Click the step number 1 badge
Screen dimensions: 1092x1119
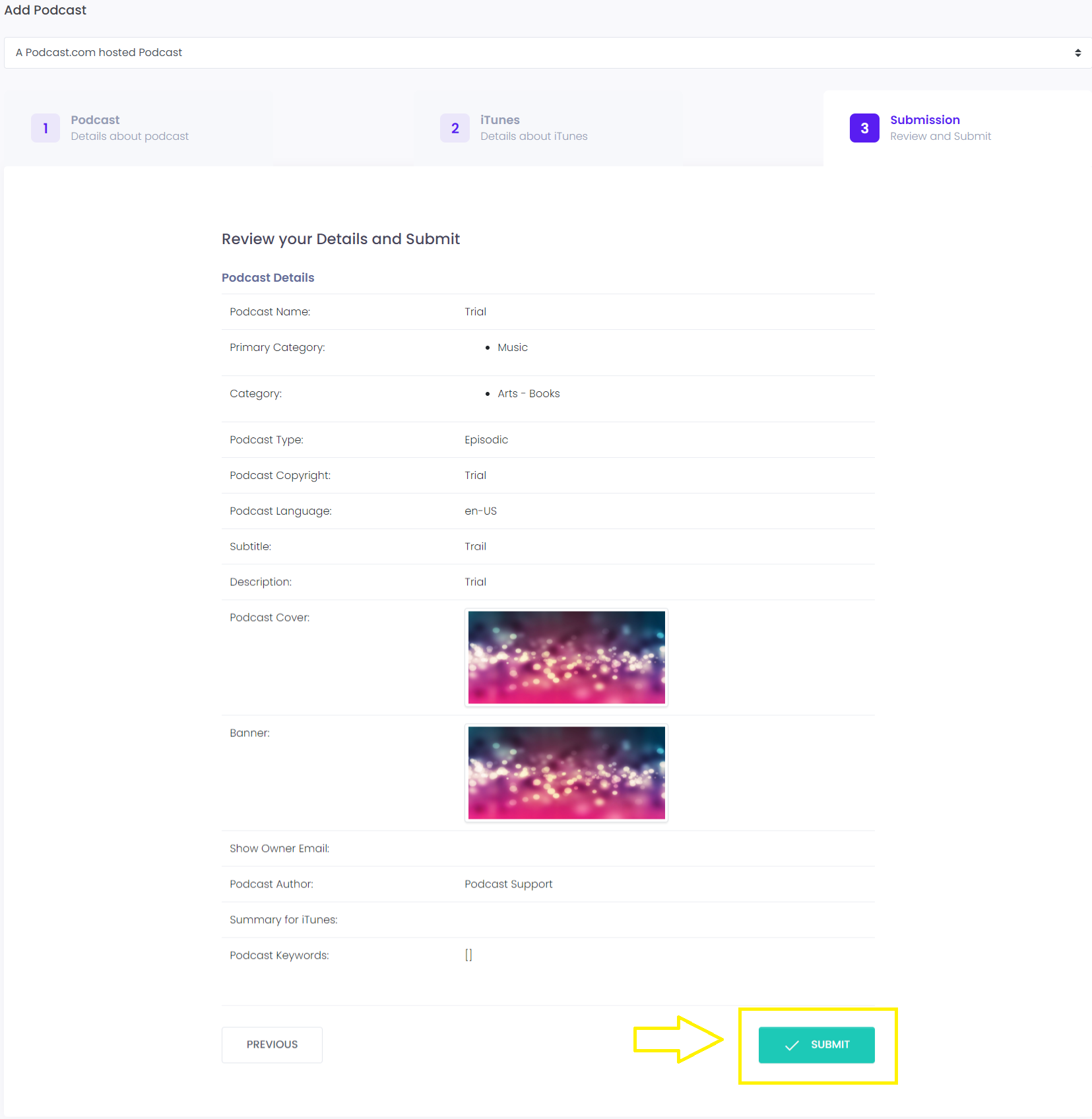[x=46, y=128]
